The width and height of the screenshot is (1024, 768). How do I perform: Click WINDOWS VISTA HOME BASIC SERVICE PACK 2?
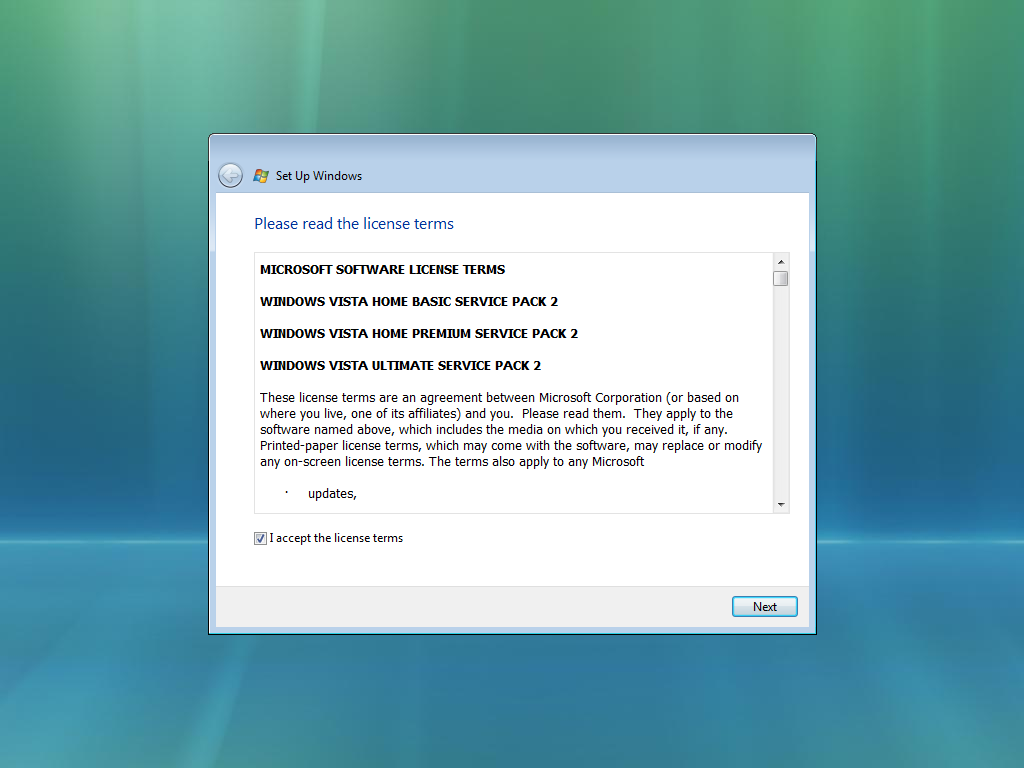point(409,302)
